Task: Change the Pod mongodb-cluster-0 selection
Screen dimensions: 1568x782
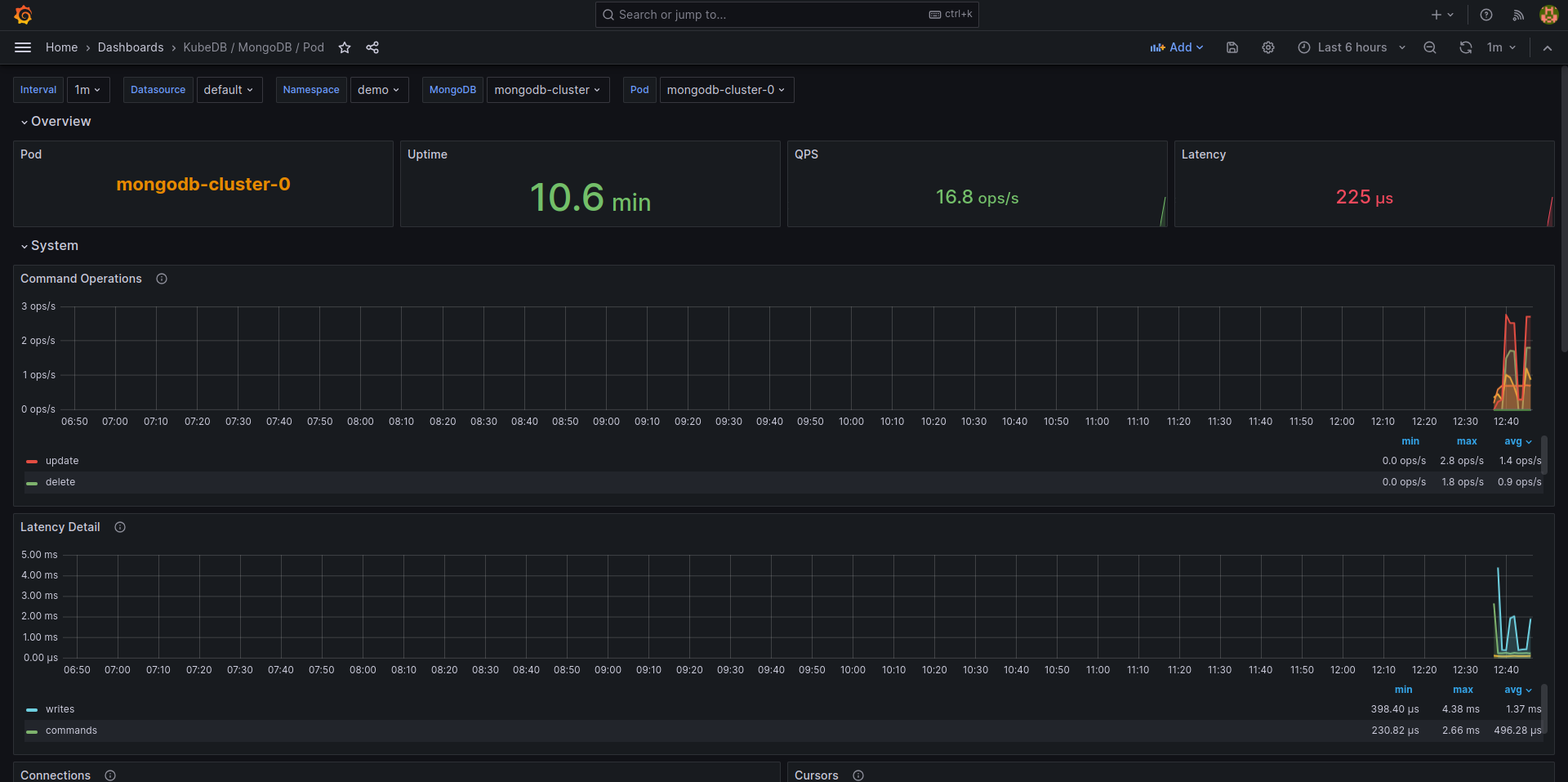Action: (725, 90)
